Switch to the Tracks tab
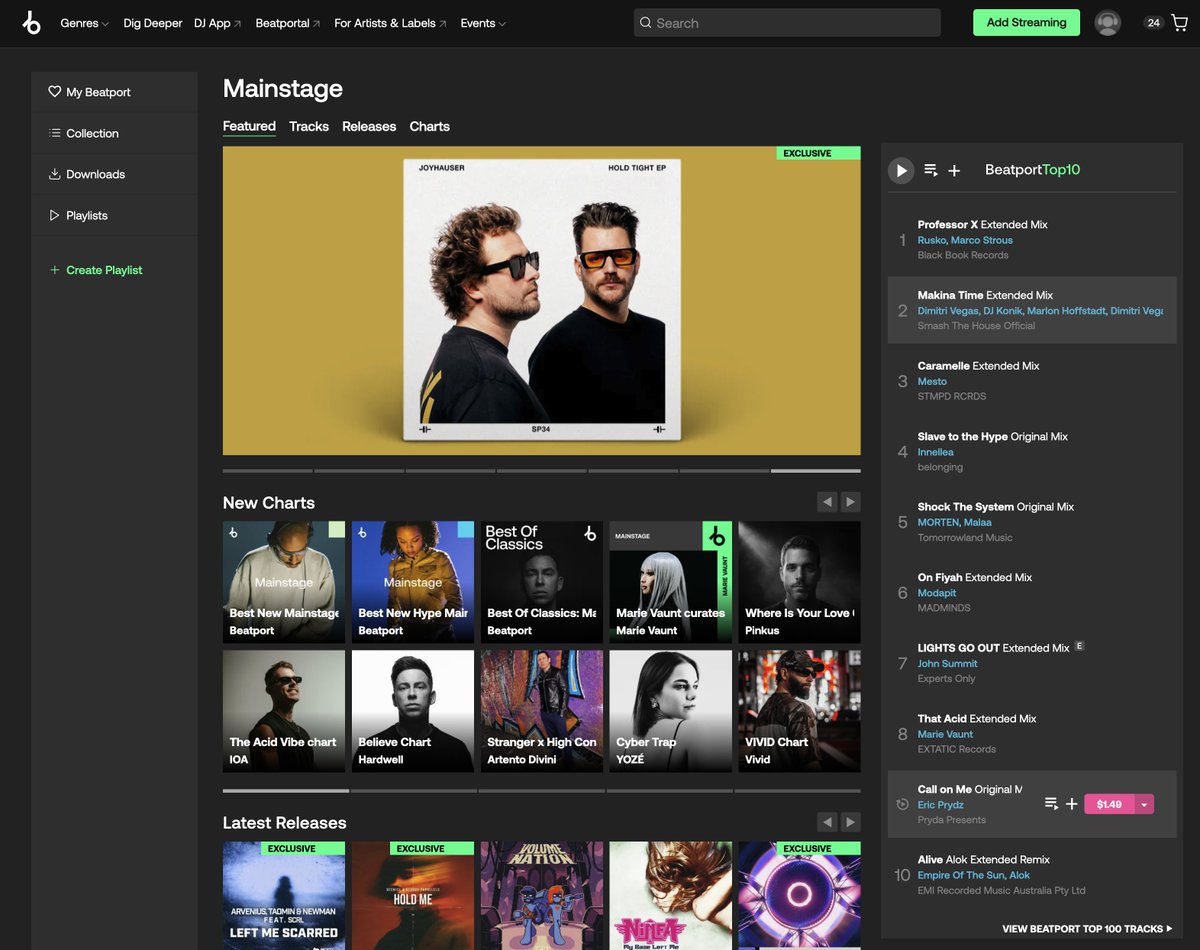Image resolution: width=1200 pixels, height=950 pixels. 309,126
